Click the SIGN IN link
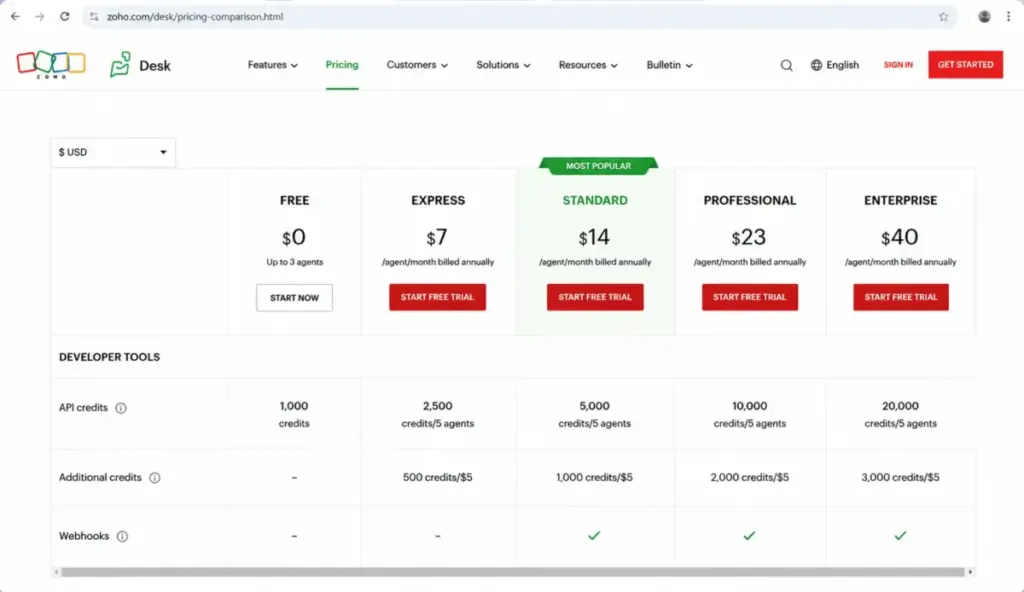 pyautogui.click(x=898, y=65)
